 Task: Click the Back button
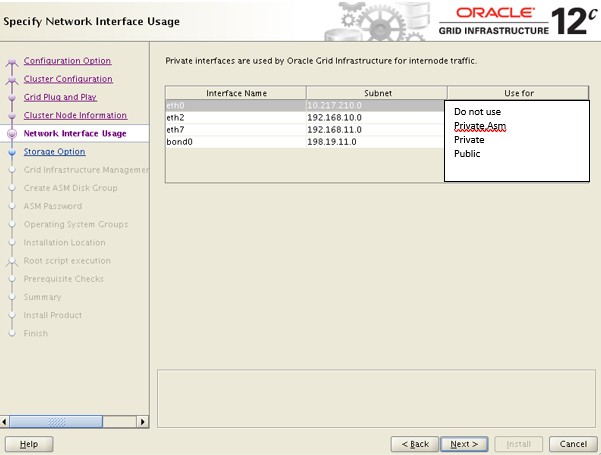[x=415, y=443]
